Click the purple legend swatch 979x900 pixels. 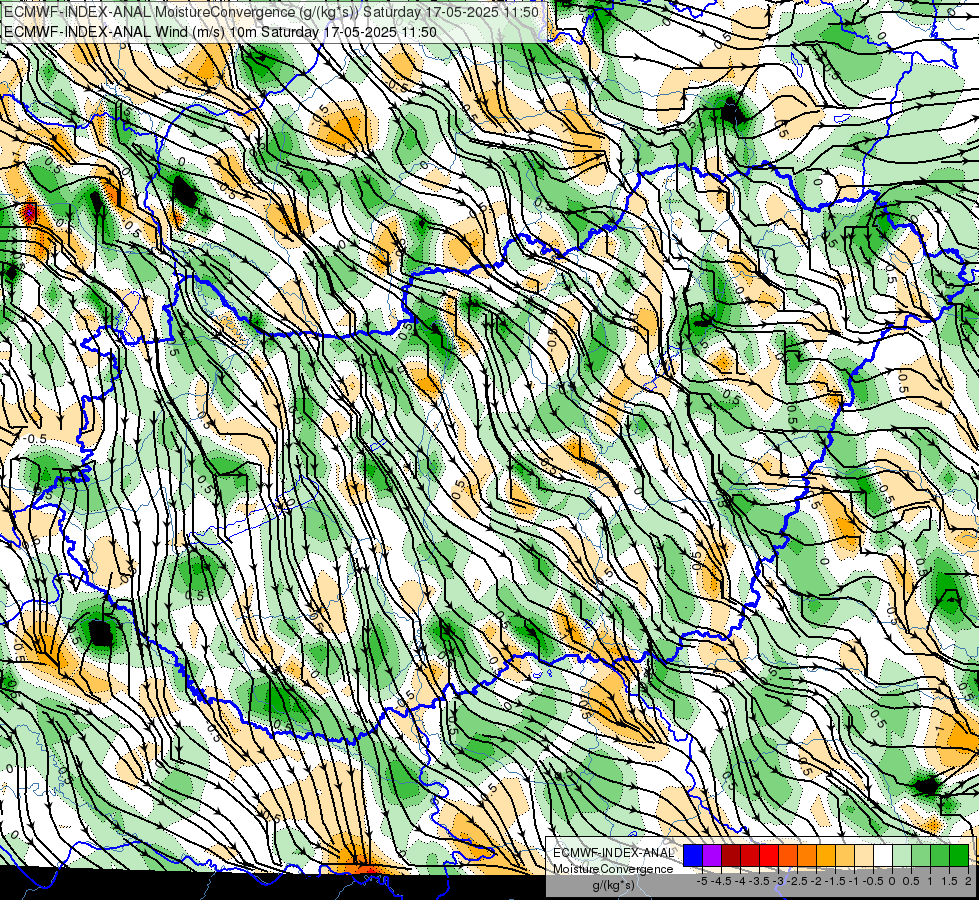click(x=712, y=856)
